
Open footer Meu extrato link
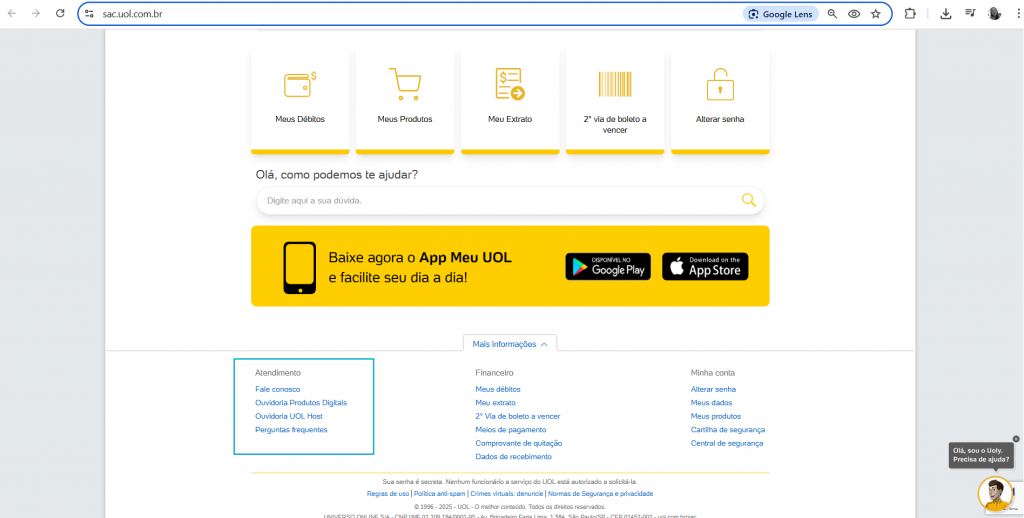[x=496, y=403]
